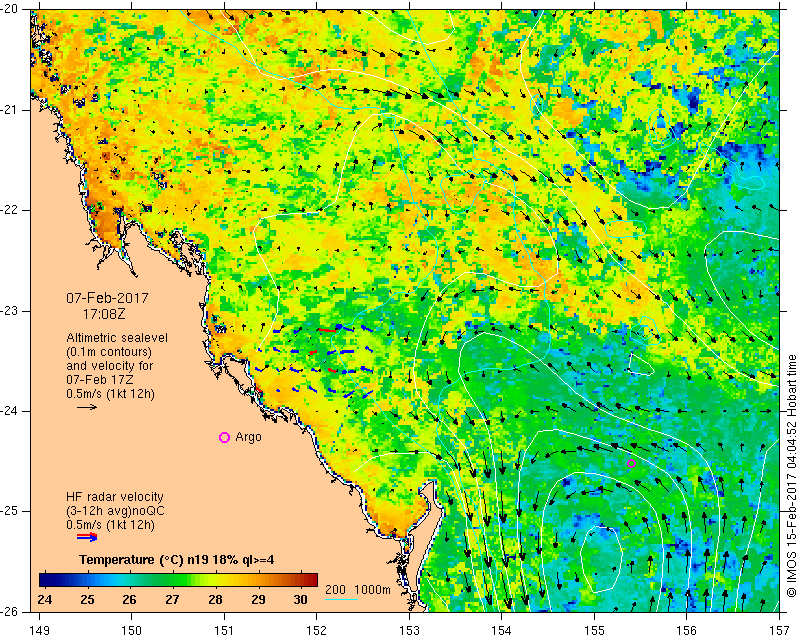Click the magenta Argo float circle in the ocean
Screen dimensions: 800x640
click(631, 463)
